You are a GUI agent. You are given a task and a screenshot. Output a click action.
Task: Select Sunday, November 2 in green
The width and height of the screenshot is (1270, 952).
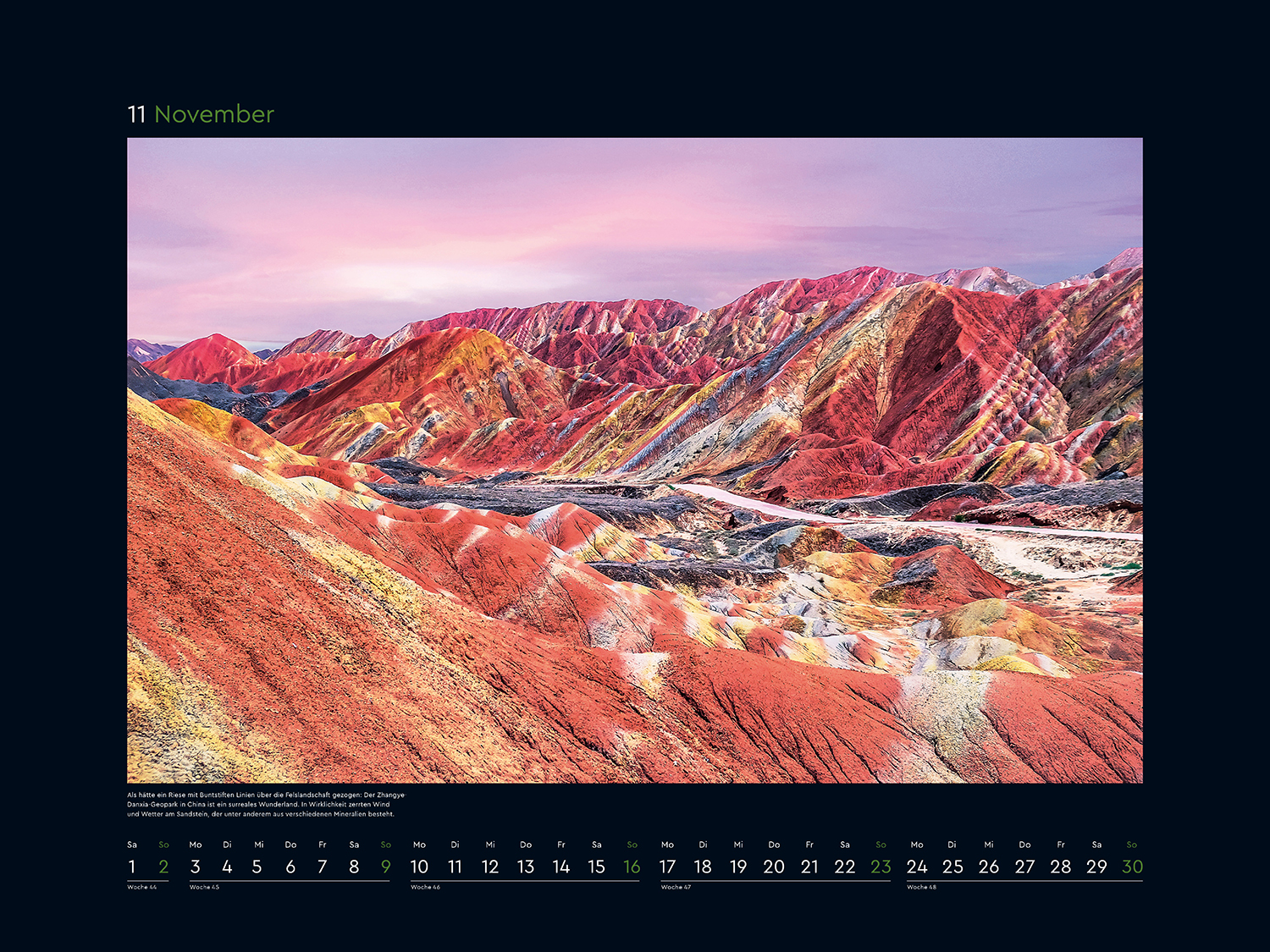(x=163, y=867)
